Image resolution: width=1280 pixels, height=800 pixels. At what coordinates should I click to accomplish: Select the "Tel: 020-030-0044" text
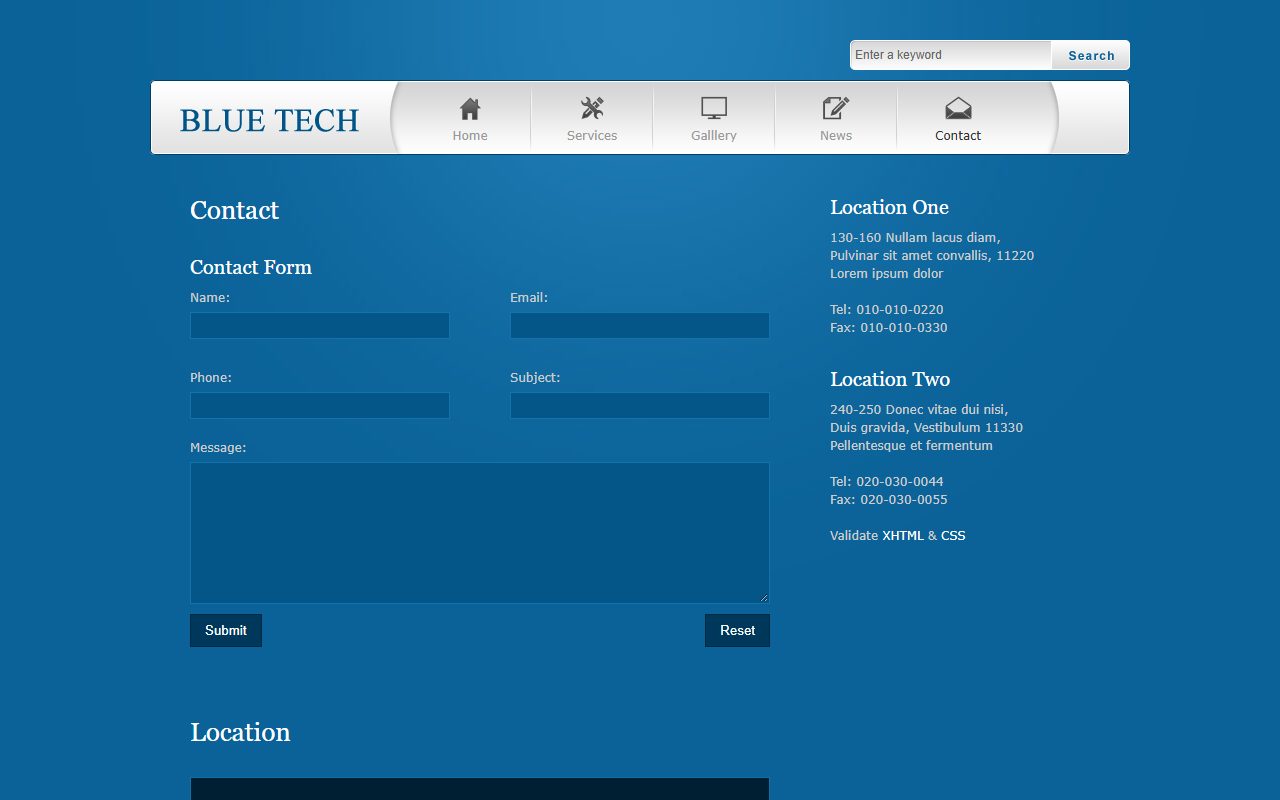click(887, 482)
